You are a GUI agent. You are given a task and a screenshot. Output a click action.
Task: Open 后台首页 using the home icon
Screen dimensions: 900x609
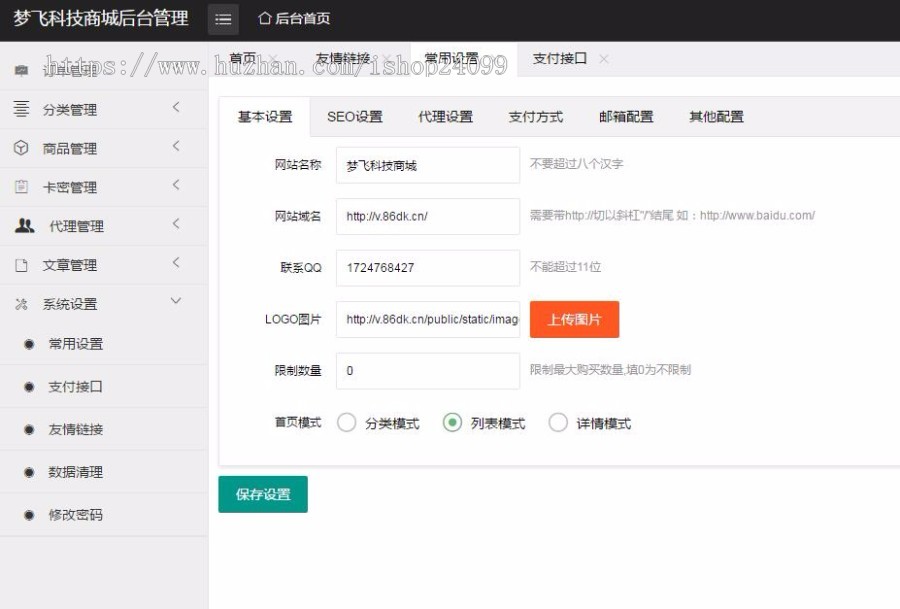[265, 18]
